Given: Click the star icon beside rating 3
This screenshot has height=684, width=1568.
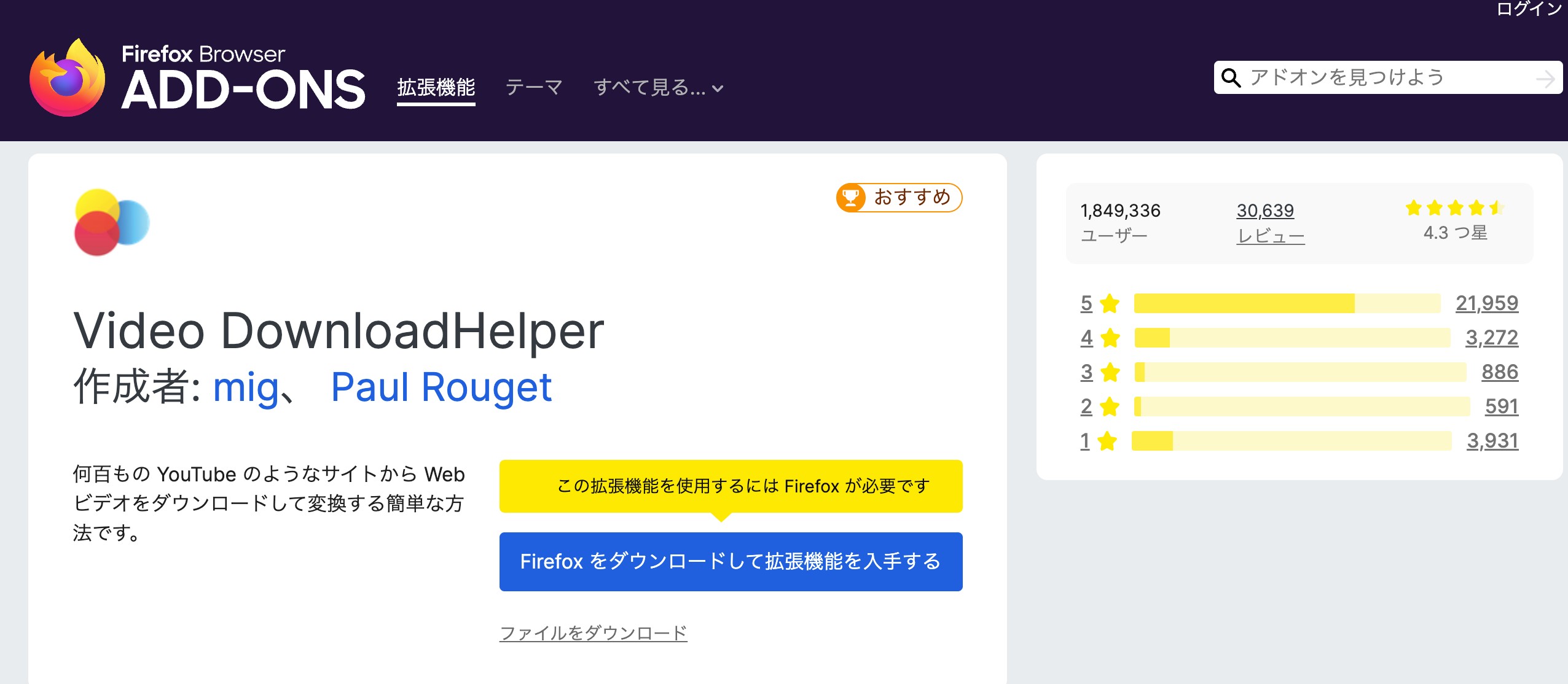Looking at the screenshot, I should pos(1110,372).
